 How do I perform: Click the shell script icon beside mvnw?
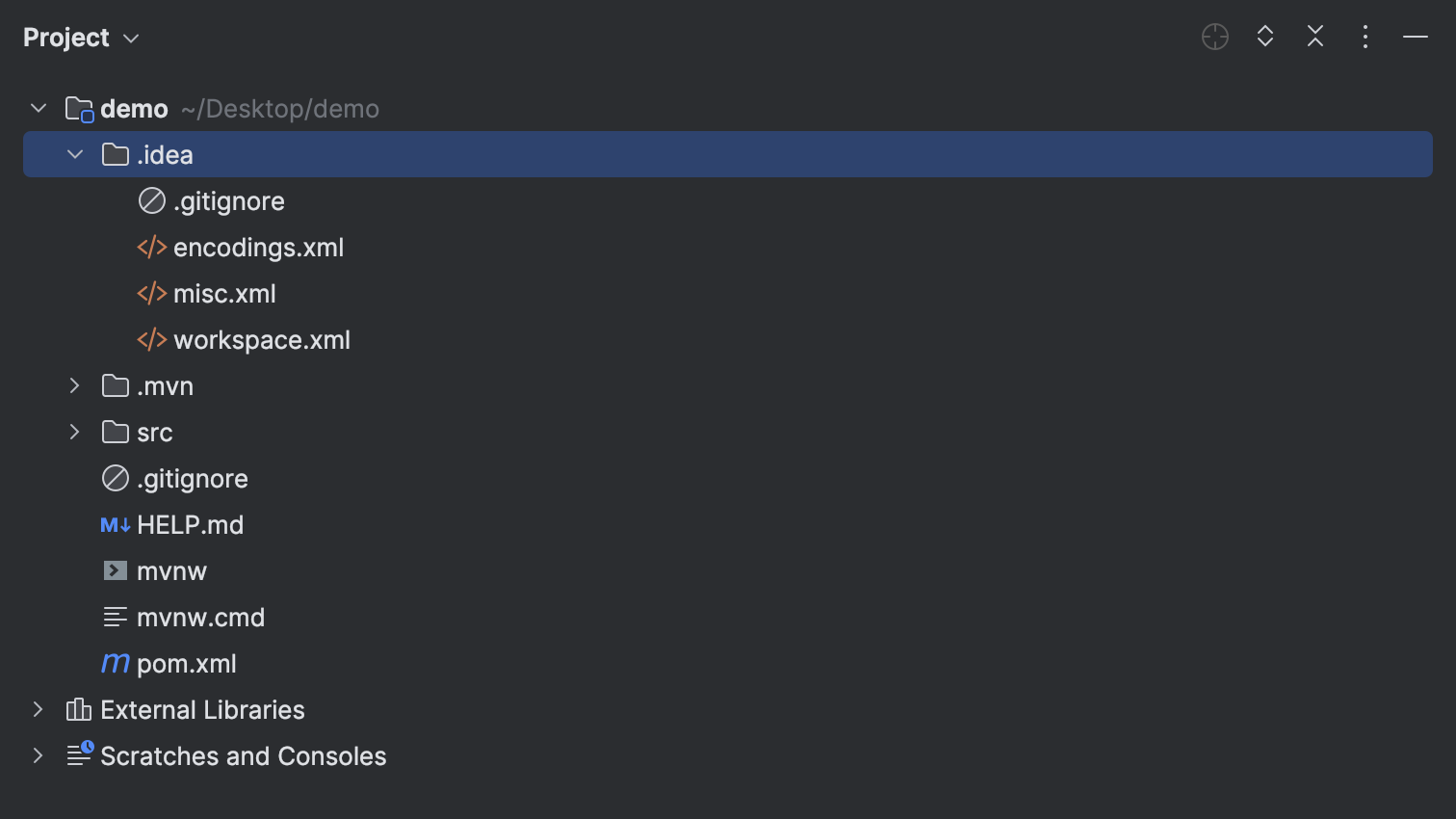pyautogui.click(x=116, y=571)
